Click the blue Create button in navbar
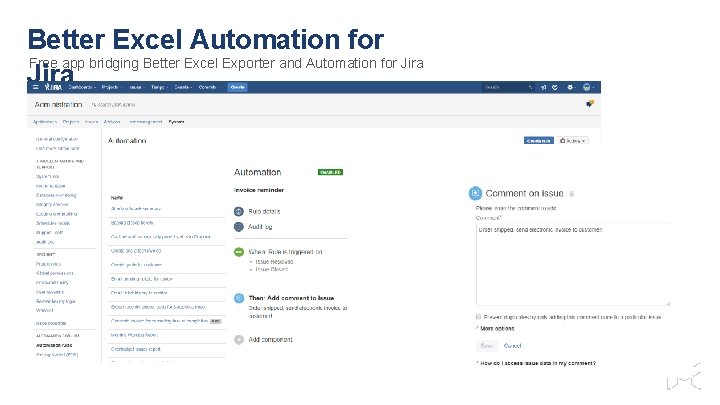This screenshot has height=405, width=720. point(237,87)
